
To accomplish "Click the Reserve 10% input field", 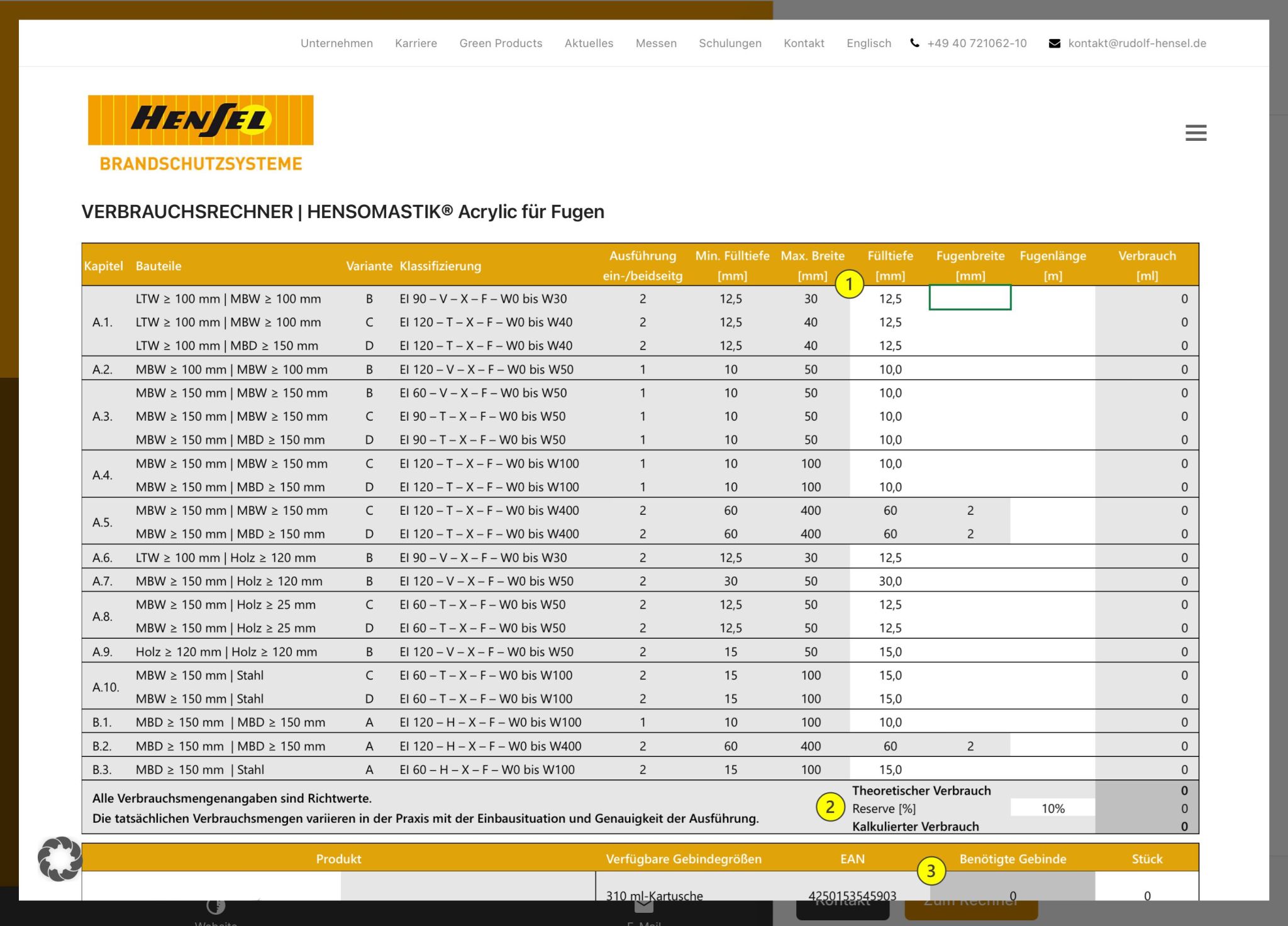I will (1052, 808).
